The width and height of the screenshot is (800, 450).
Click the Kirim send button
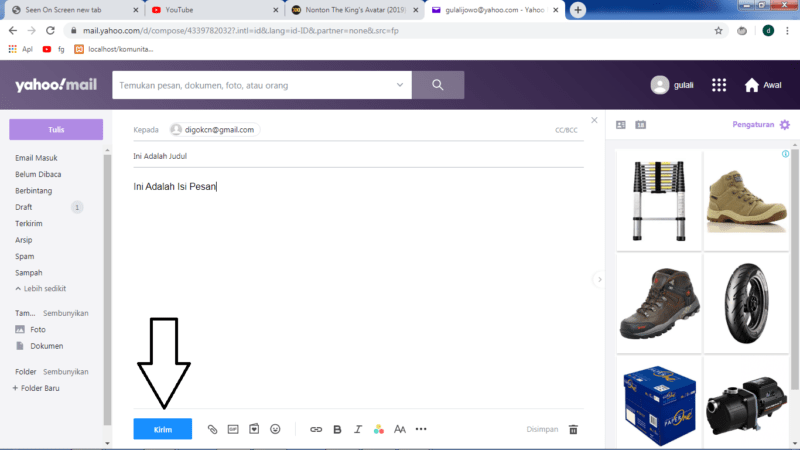click(163, 429)
